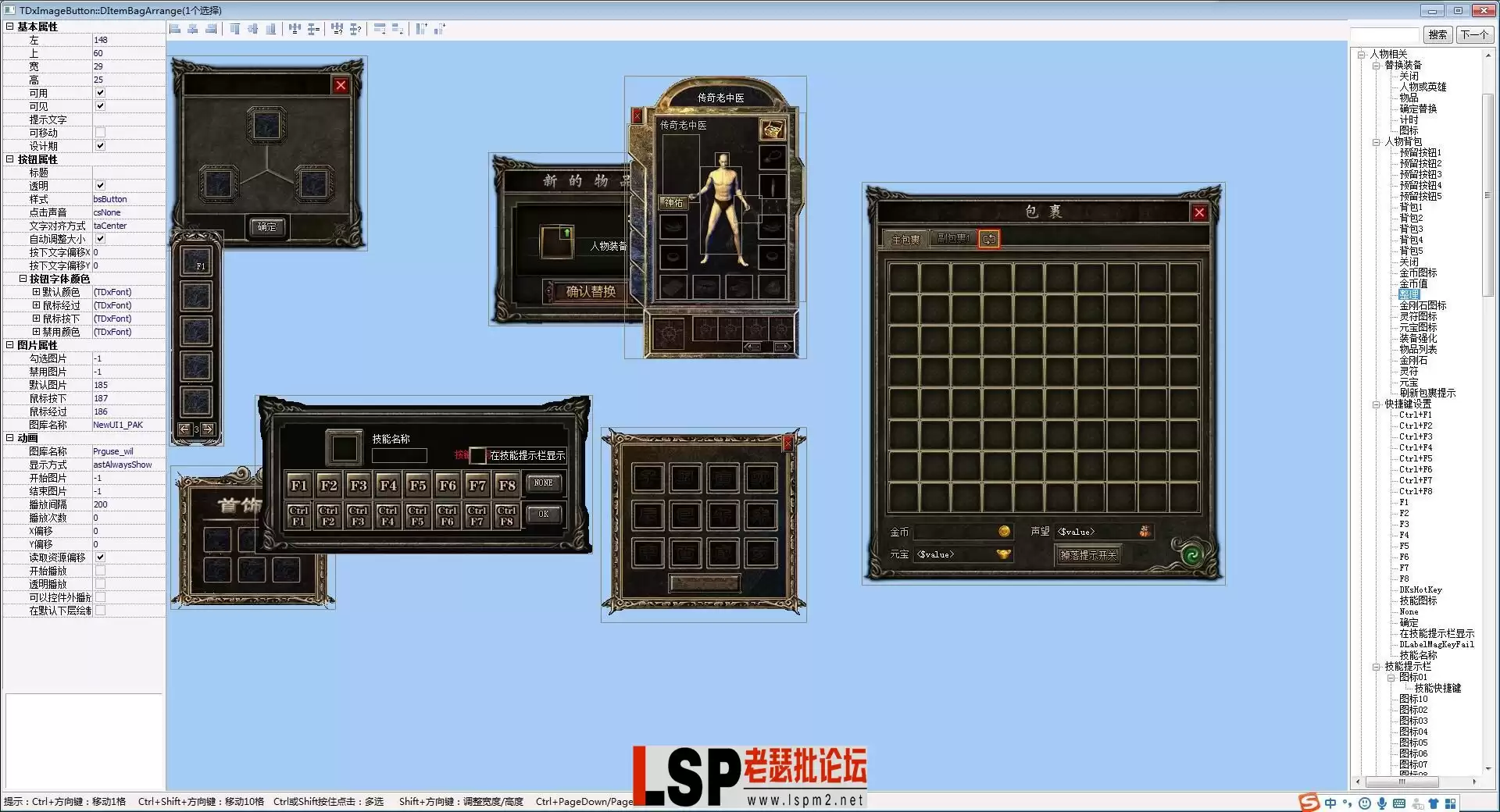Select 刷新包裹提示 in the tree

pos(1427,394)
